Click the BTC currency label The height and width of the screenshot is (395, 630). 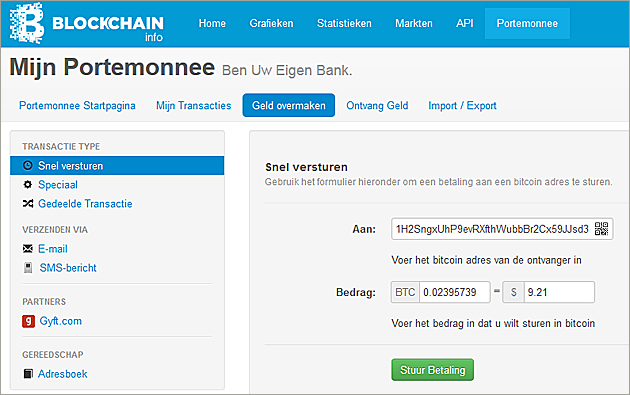click(405, 292)
